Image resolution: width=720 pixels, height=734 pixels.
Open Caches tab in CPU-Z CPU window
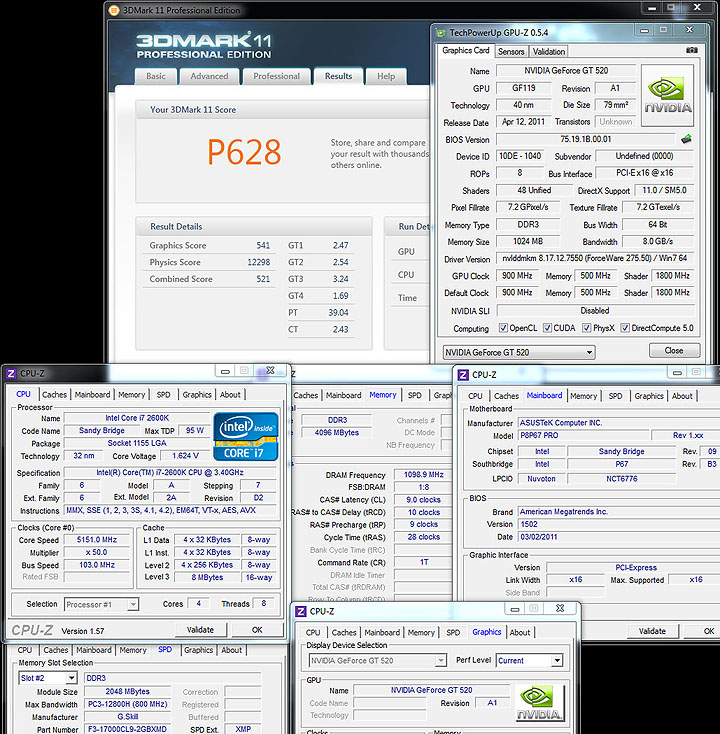coord(55,395)
